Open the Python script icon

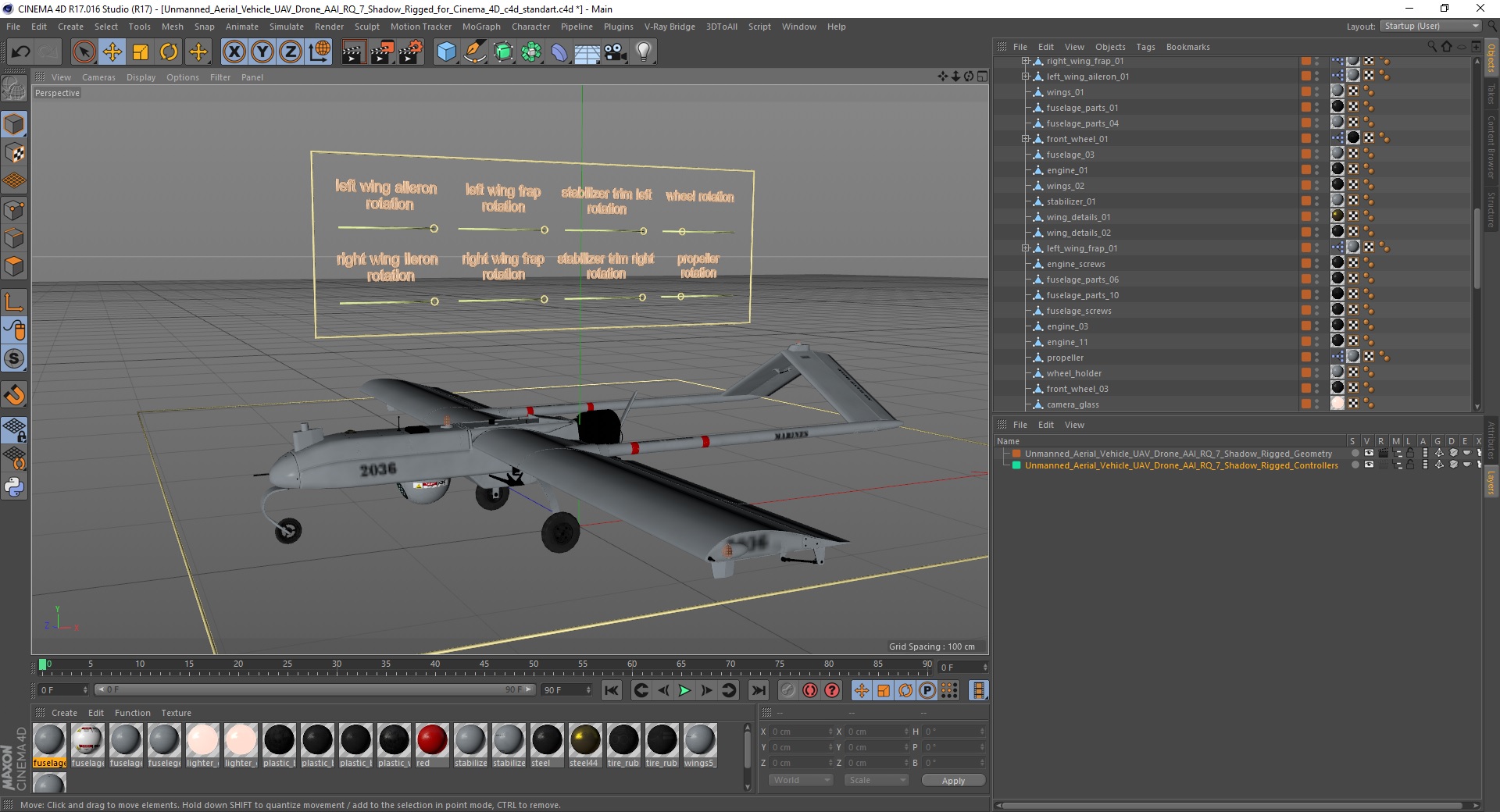pyautogui.click(x=14, y=487)
